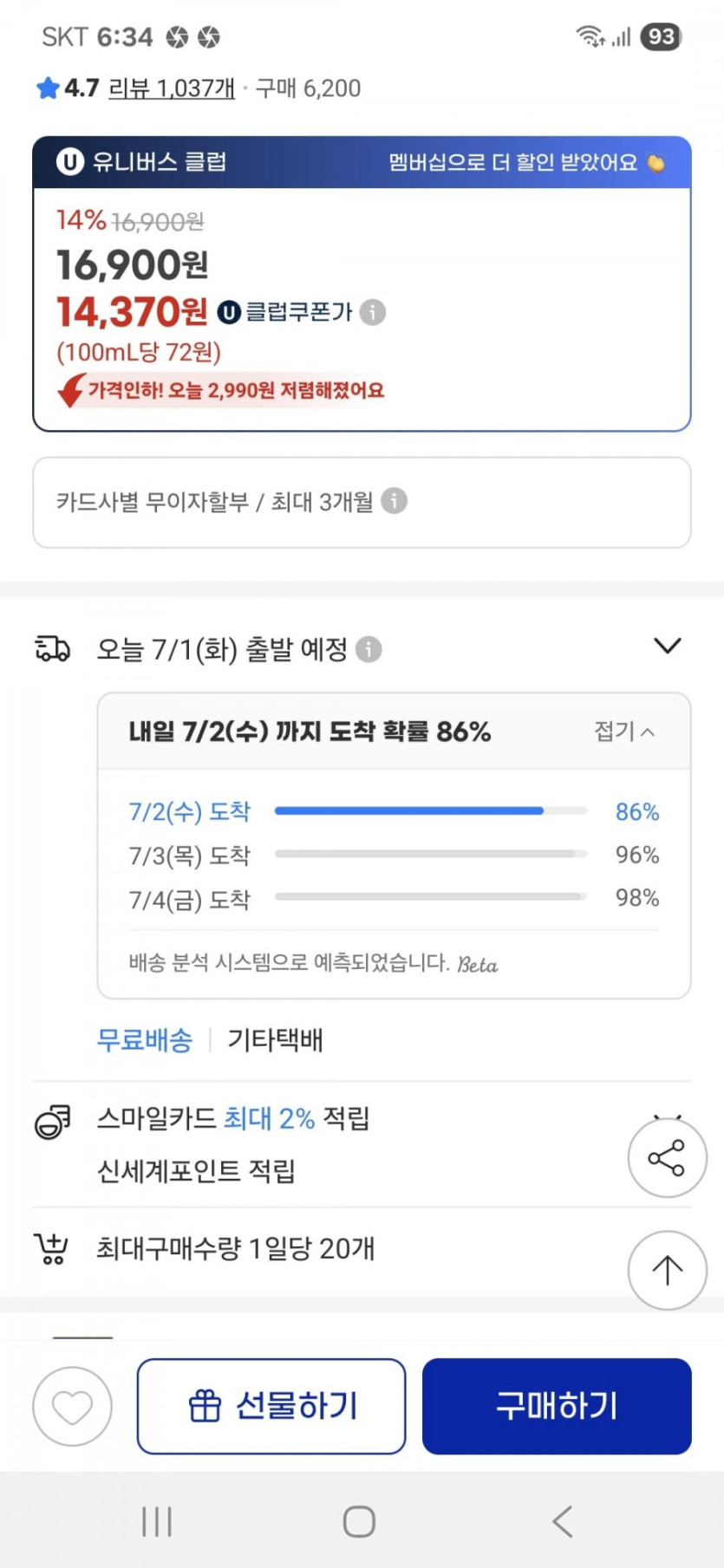Tap info icon beside 무이자할부 최대 3개월
This screenshot has height=1568, width=724.
[394, 501]
